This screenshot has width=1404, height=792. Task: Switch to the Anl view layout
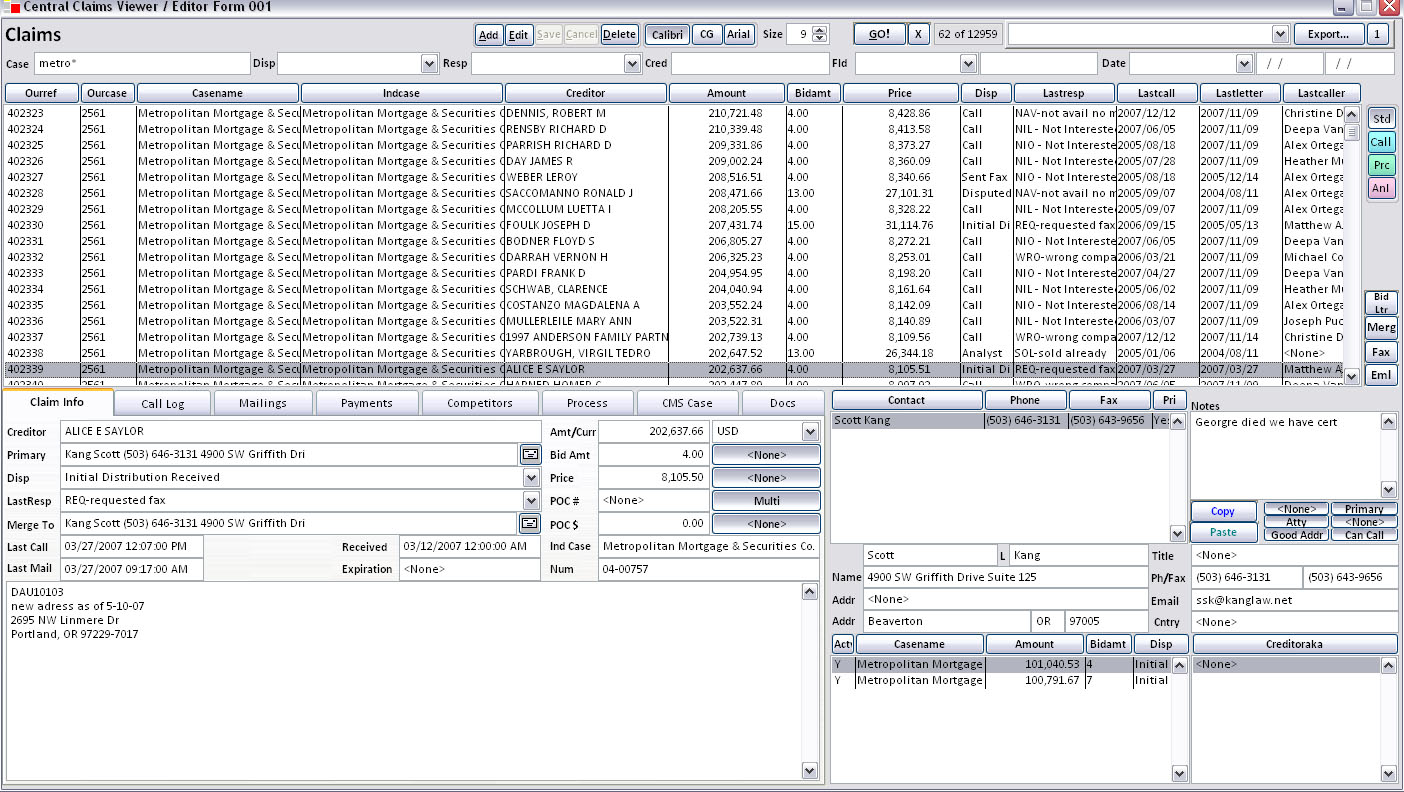coord(1381,188)
